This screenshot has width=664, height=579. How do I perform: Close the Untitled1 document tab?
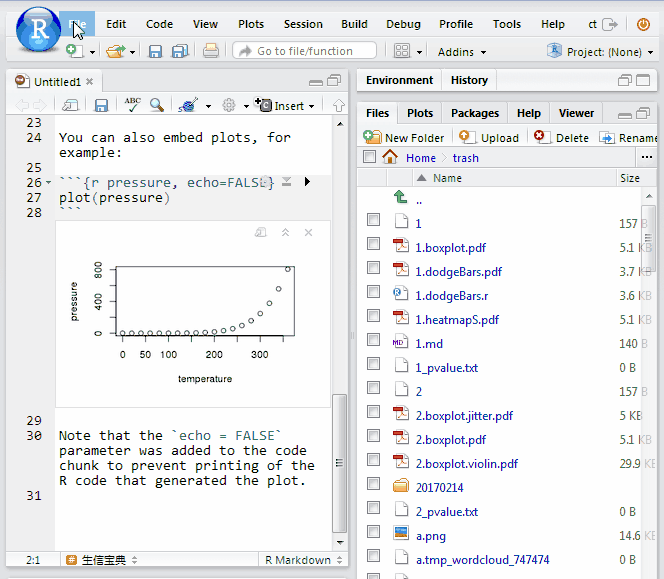point(89,81)
